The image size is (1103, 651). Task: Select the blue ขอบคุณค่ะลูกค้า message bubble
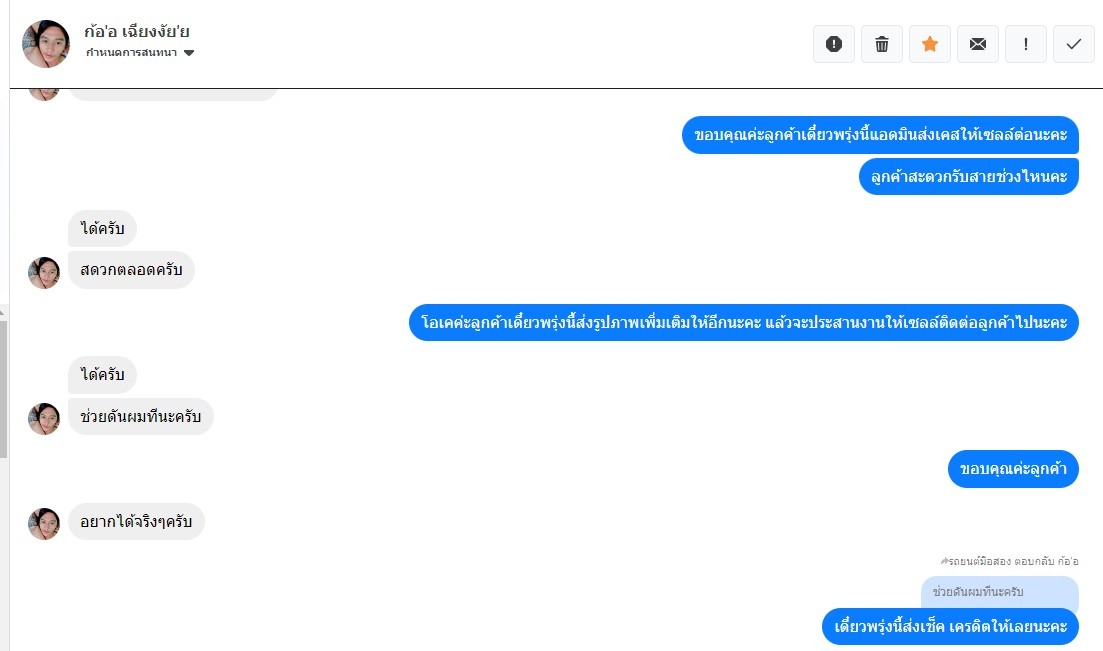pyautogui.click(x=1013, y=469)
